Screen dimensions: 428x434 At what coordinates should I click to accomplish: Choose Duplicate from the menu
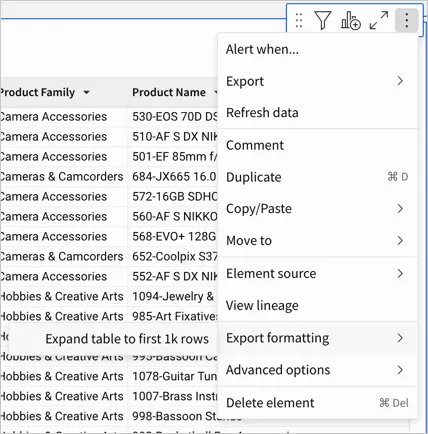pyautogui.click(x=318, y=177)
